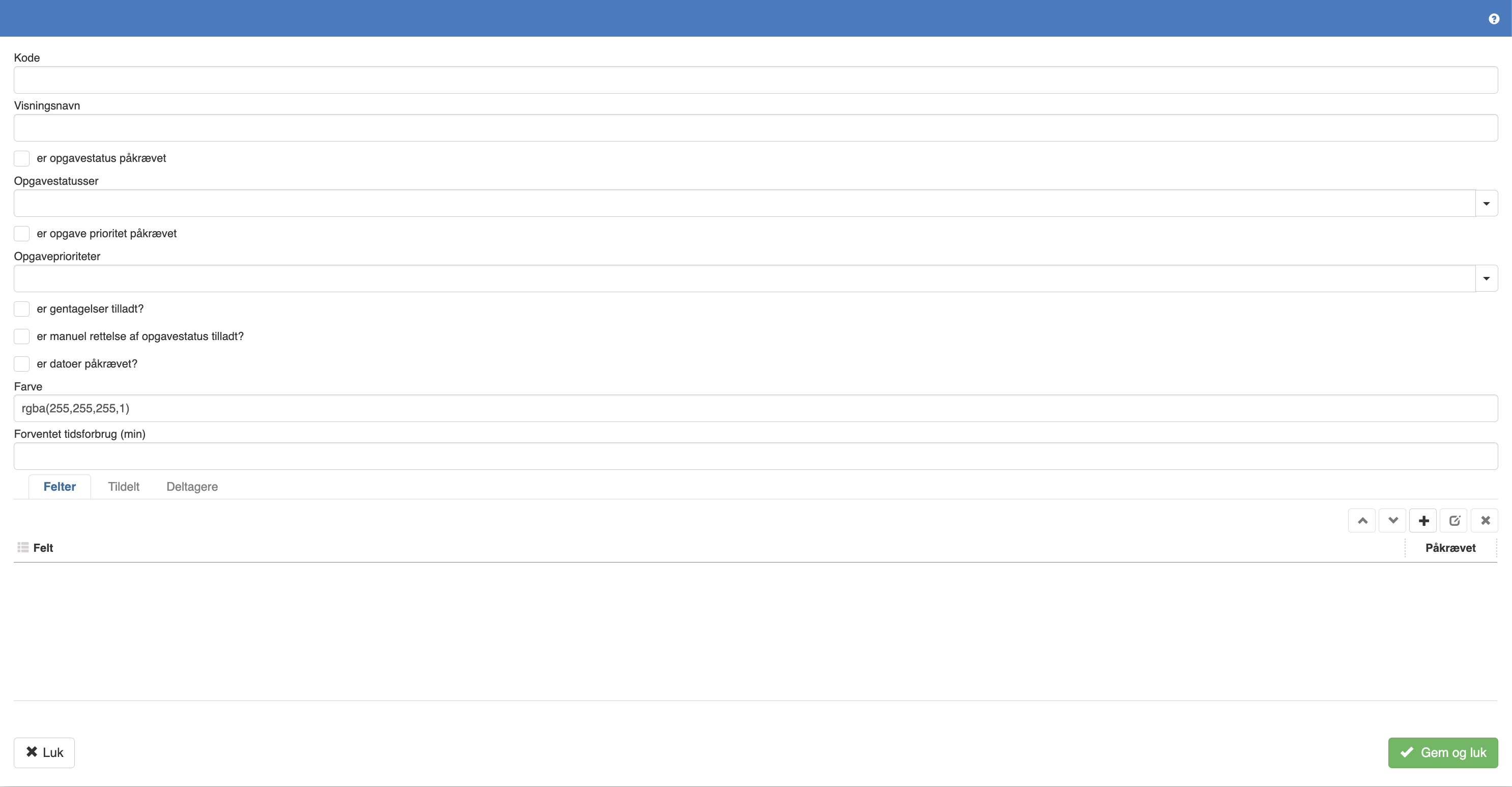
Task: Add a new field with plus icon
Action: pyautogui.click(x=1423, y=520)
